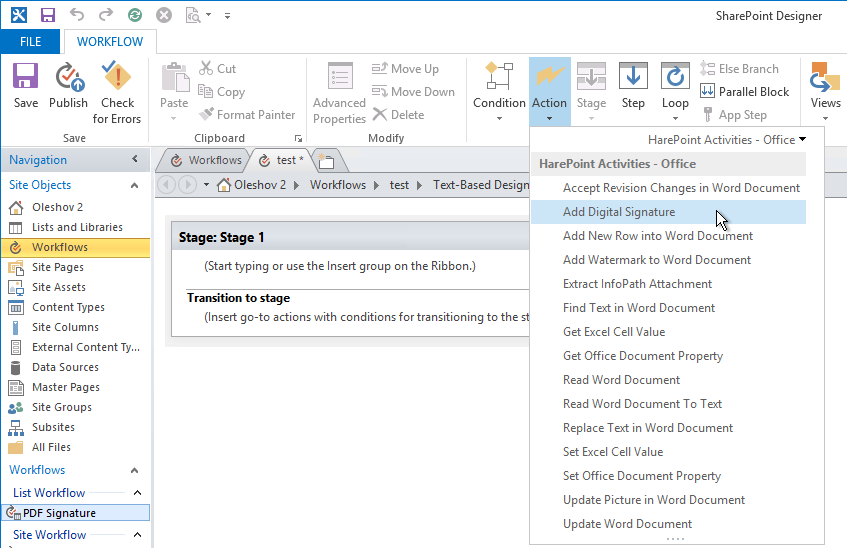Open the Customize Quick Access Toolbar arrow

click(x=227, y=16)
